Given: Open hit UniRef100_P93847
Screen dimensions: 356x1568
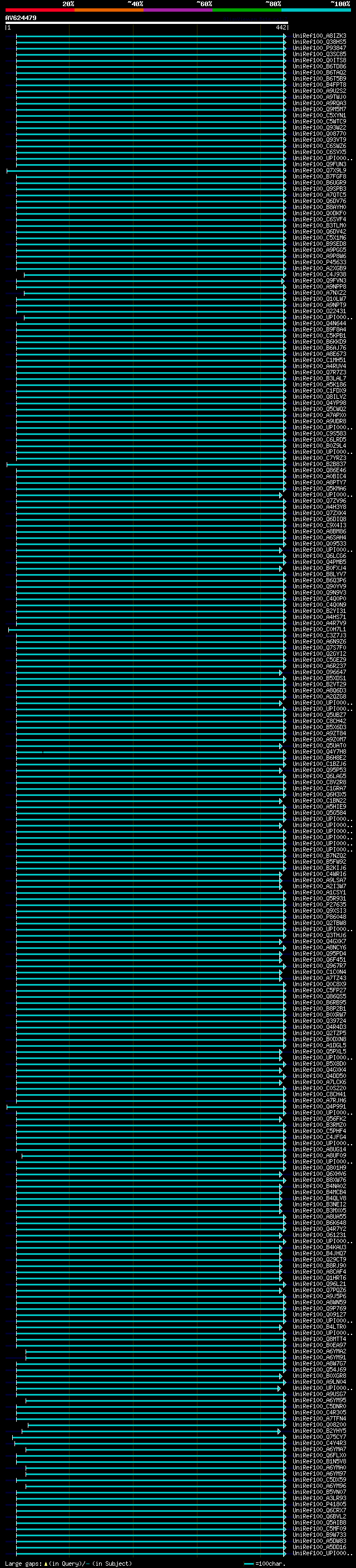Looking at the screenshot, I should (319, 48).
